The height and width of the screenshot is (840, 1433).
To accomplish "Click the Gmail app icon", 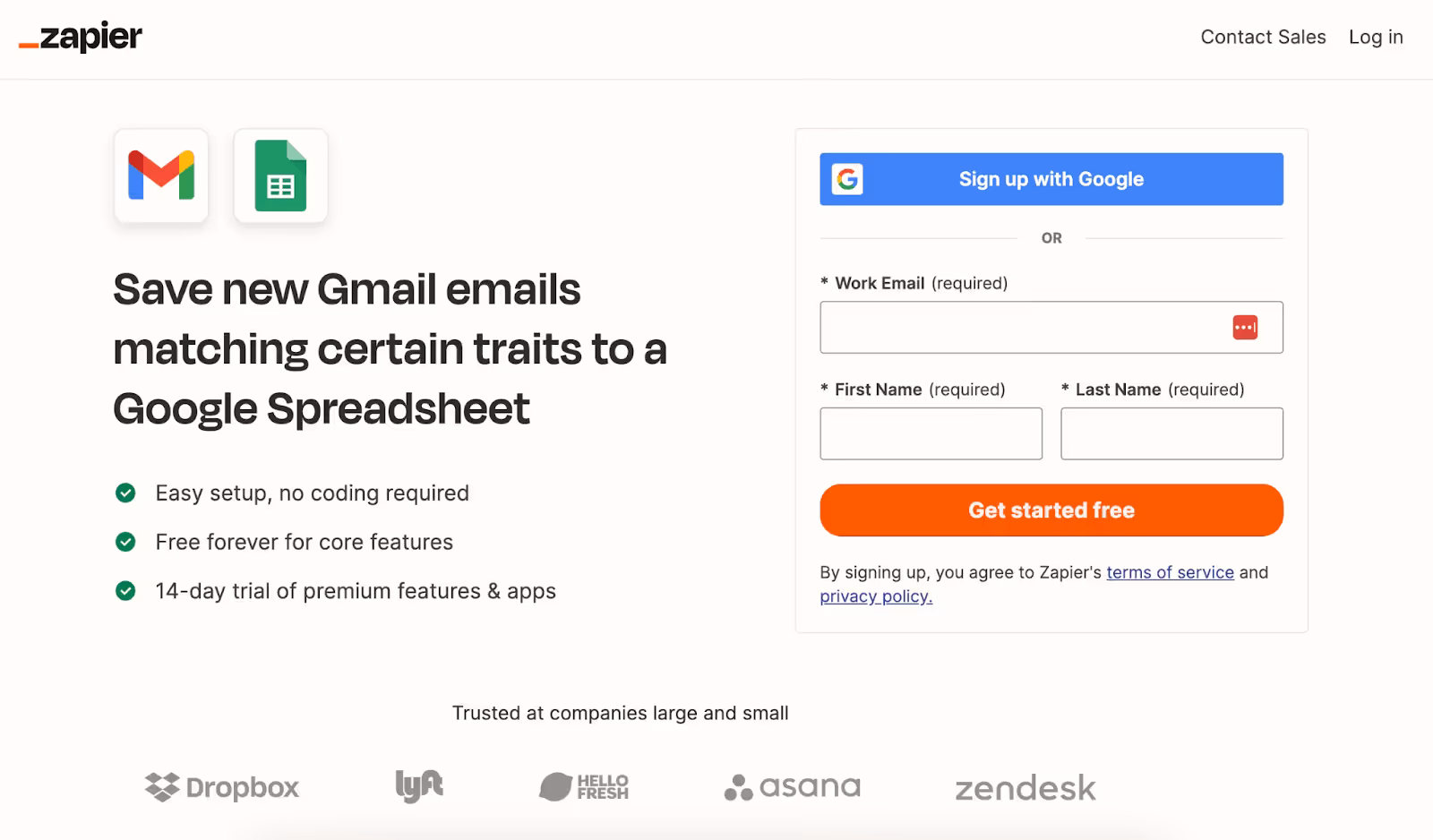I will (x=161, y=176).
